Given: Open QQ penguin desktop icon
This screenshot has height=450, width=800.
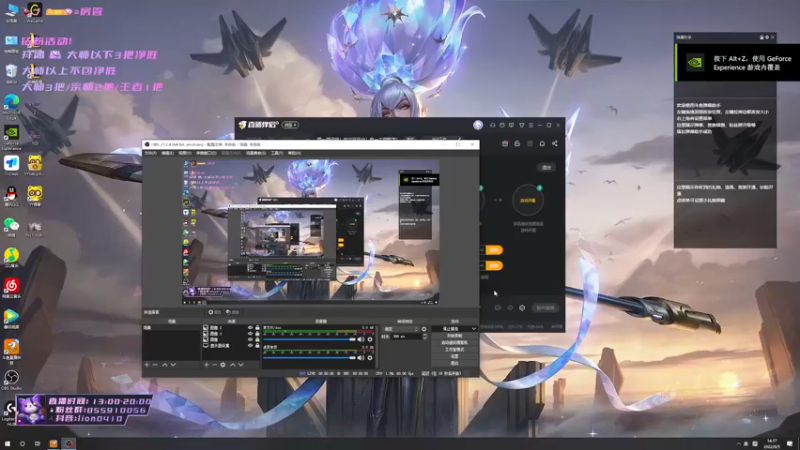Looking at the screenshot, I should [x=11, y=196].
